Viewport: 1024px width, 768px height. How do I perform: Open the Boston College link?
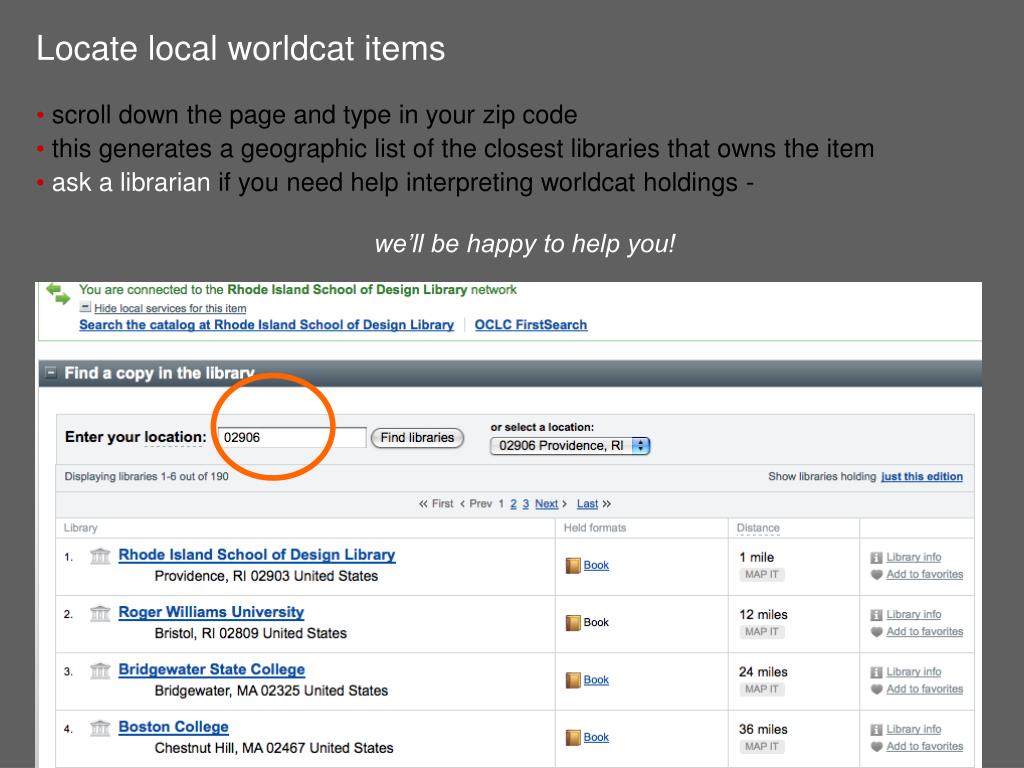(174, 727)
